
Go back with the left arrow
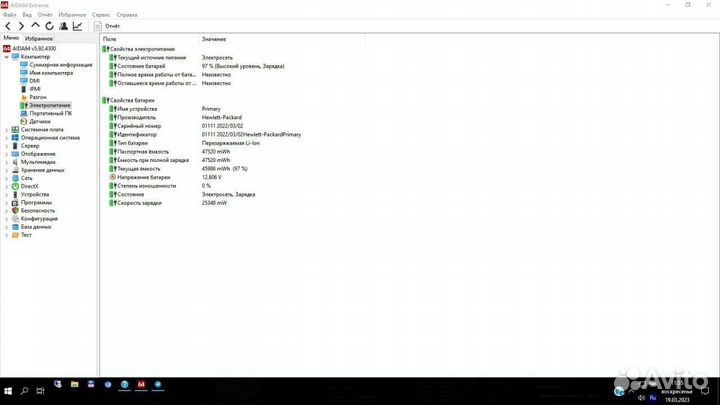coord(8,26)
